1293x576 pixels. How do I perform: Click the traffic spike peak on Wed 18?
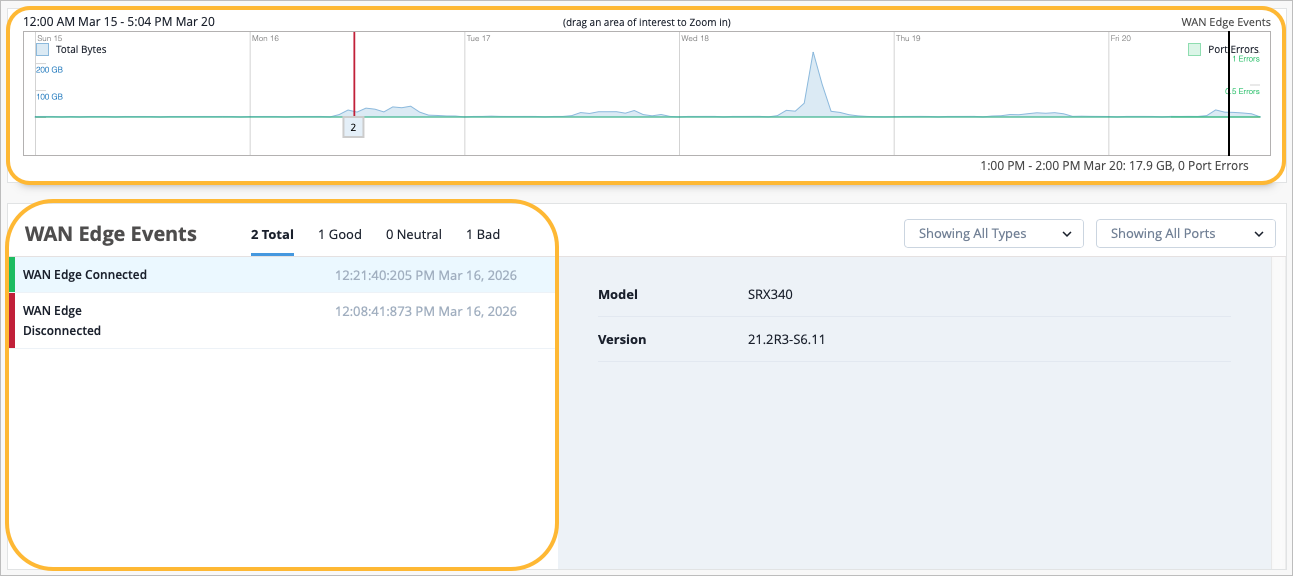(x=816, y=54)
